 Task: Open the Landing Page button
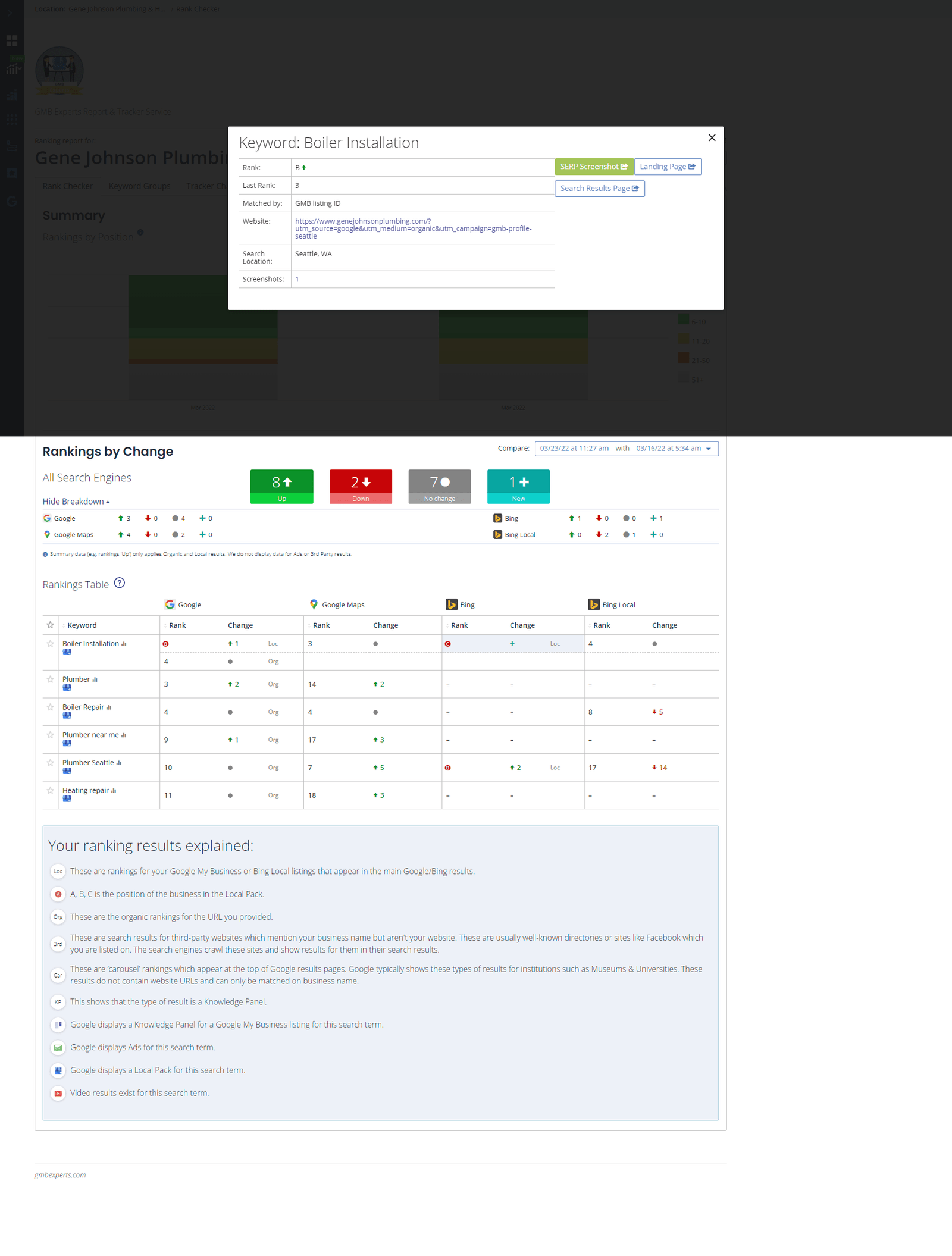coord(668,167)
